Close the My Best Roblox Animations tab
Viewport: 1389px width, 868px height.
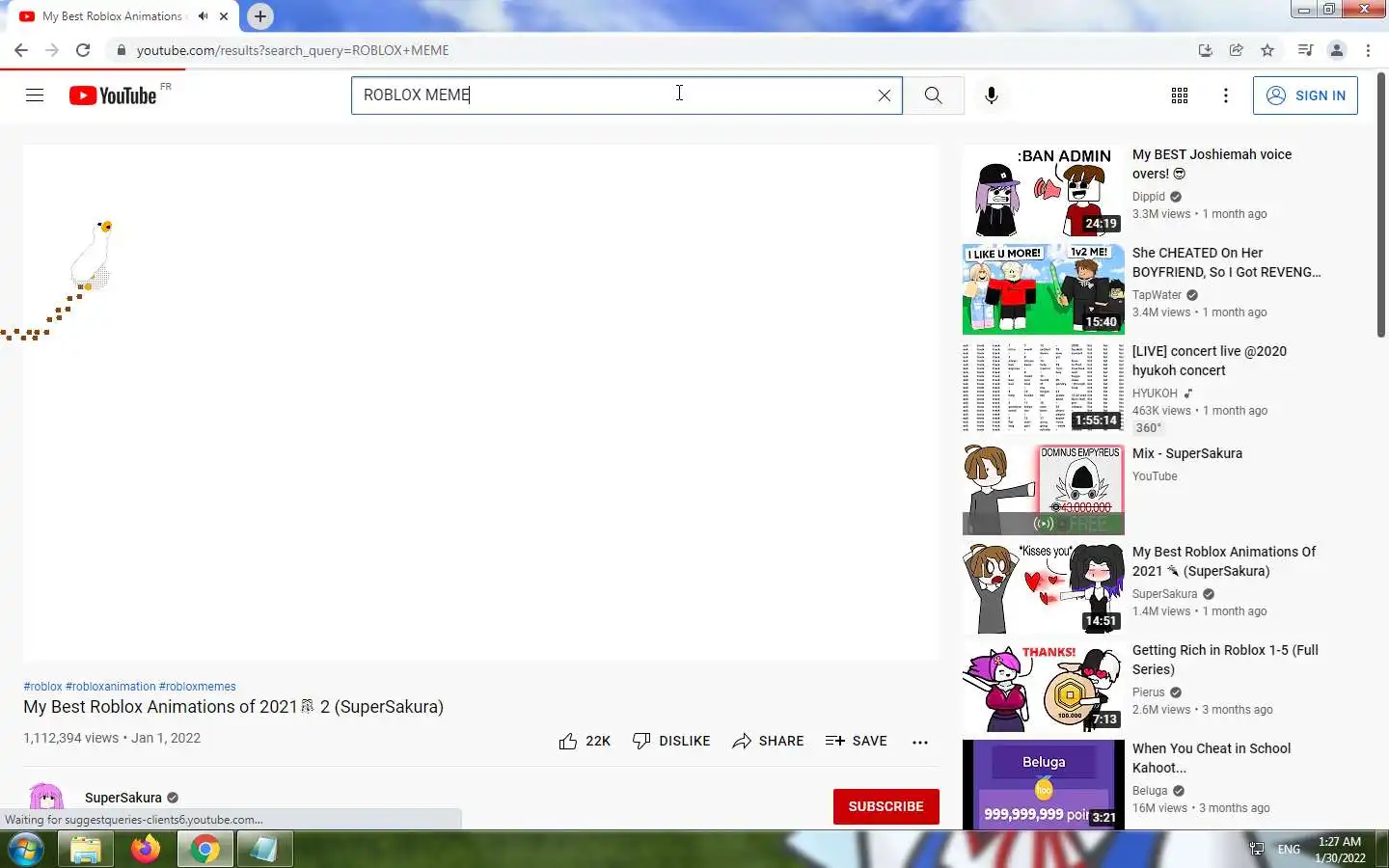[x=224, y=16]
